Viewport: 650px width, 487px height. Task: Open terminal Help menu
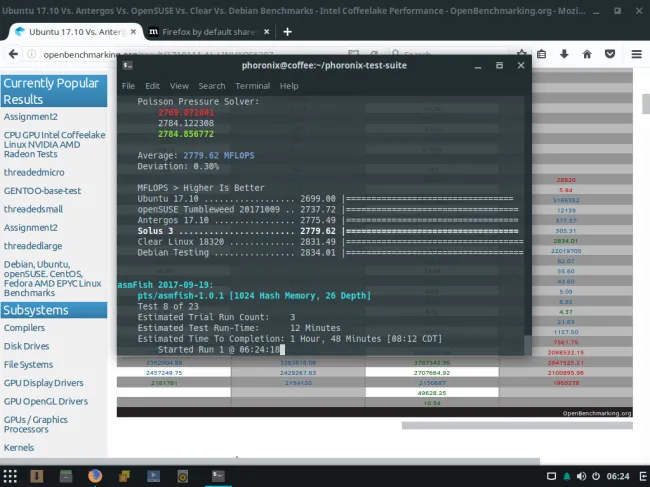(x=289, y=86)
